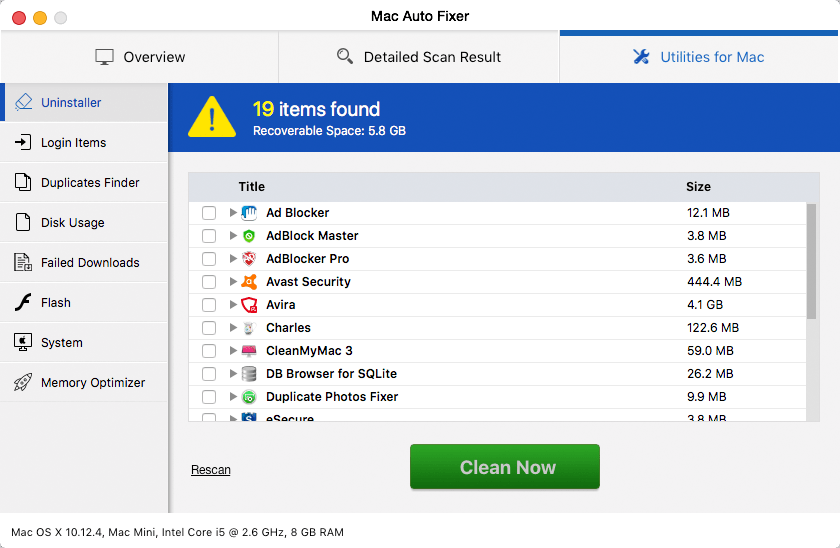The width and height of the screenshot is (840, 548).
Task: Click the application list scrollbar thumb
Action: click(812, 261)
